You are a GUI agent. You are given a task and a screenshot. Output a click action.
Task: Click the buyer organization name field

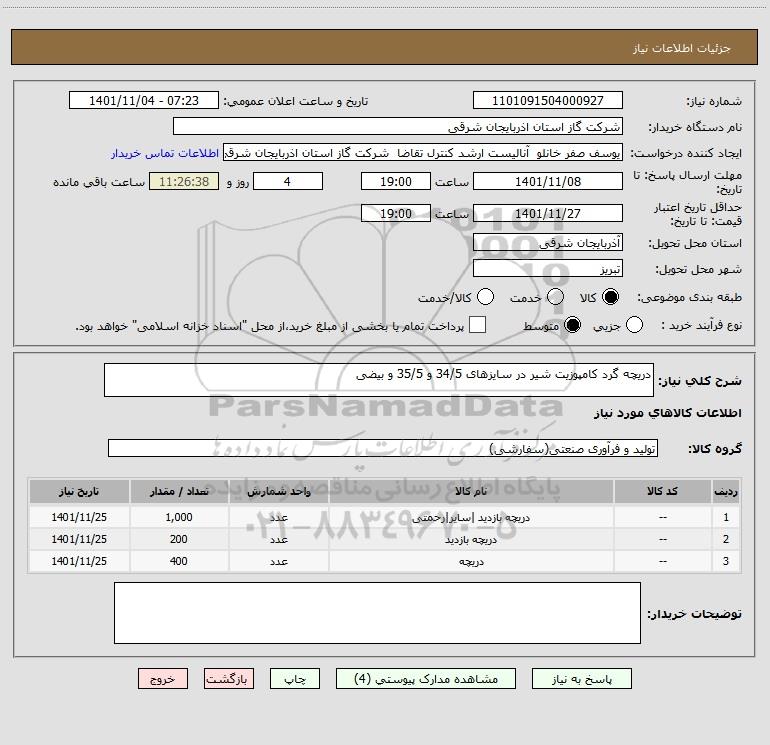(398, 127)
